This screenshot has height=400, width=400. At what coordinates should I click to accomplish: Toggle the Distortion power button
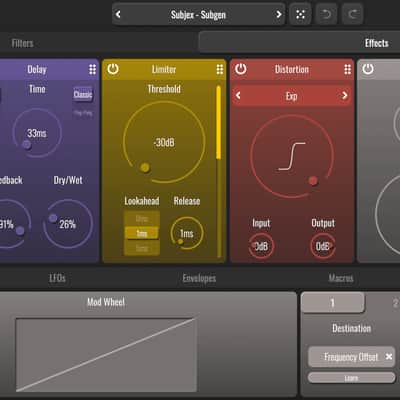pos(240,69)
